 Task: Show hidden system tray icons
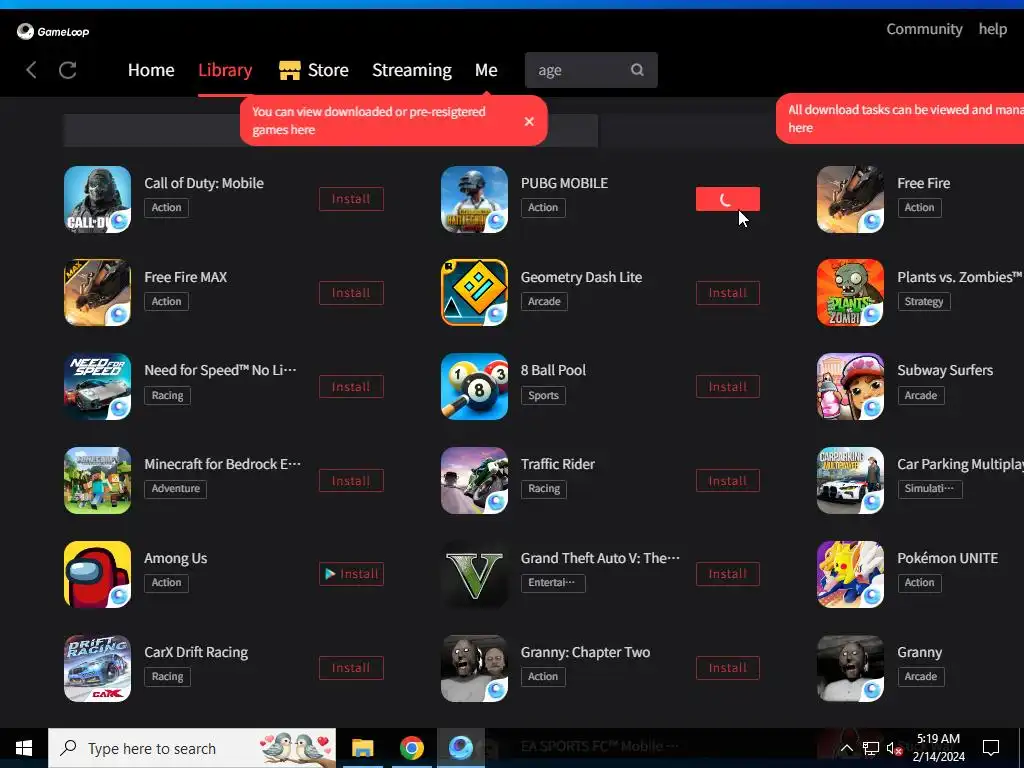[x=846, y=748]
